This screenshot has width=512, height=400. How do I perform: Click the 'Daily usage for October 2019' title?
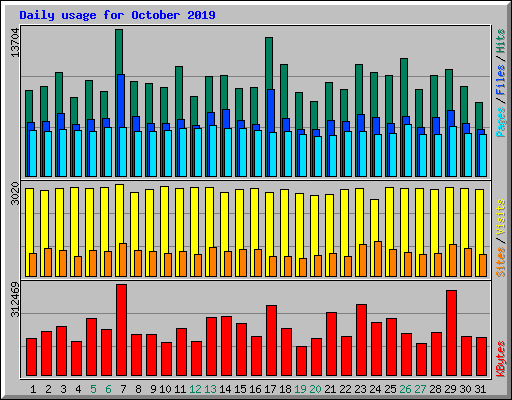point(117,15)
